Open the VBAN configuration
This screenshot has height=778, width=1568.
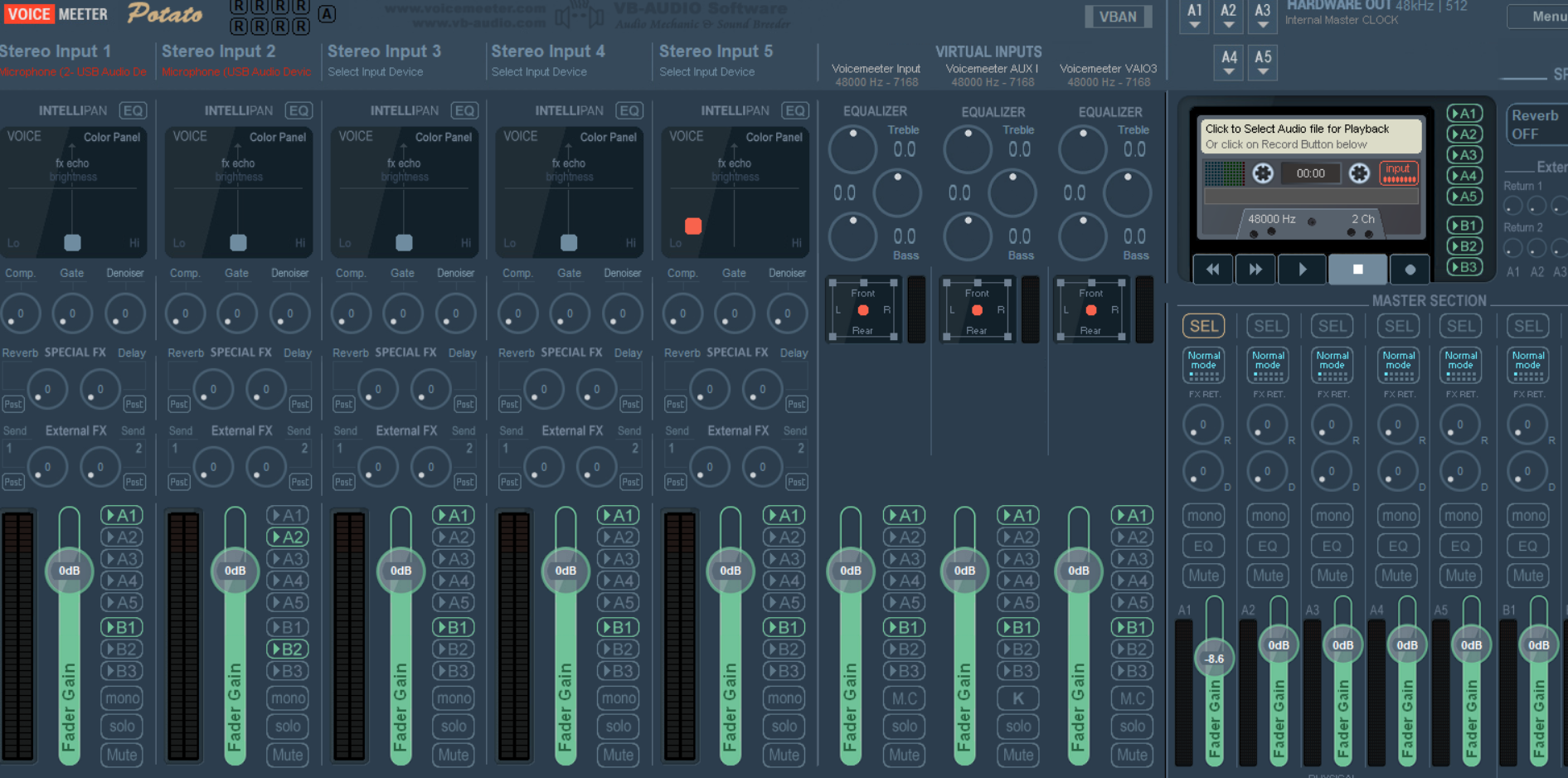click(1118, 17)
